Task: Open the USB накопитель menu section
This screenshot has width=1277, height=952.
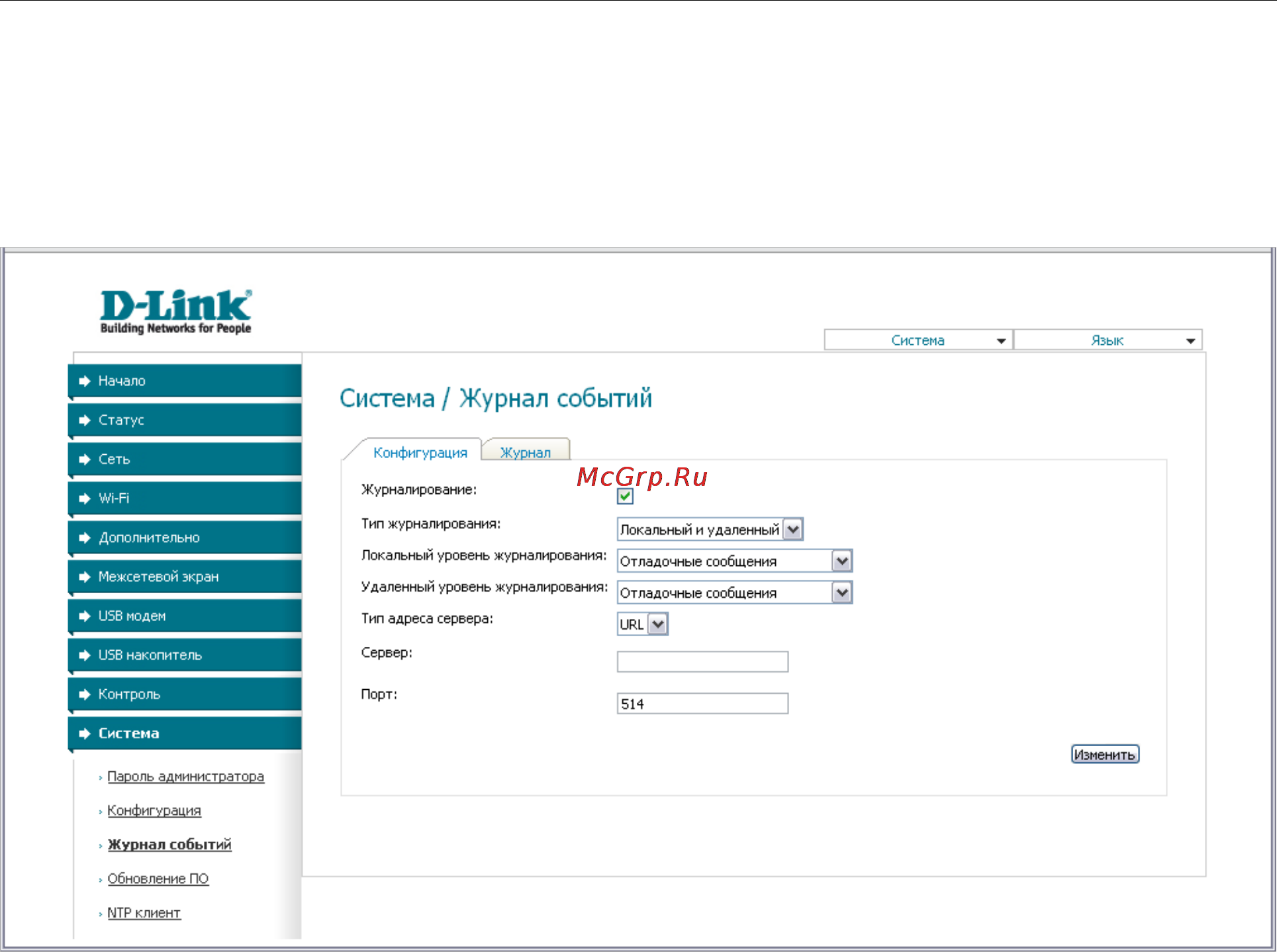Action: click(185, 655)
